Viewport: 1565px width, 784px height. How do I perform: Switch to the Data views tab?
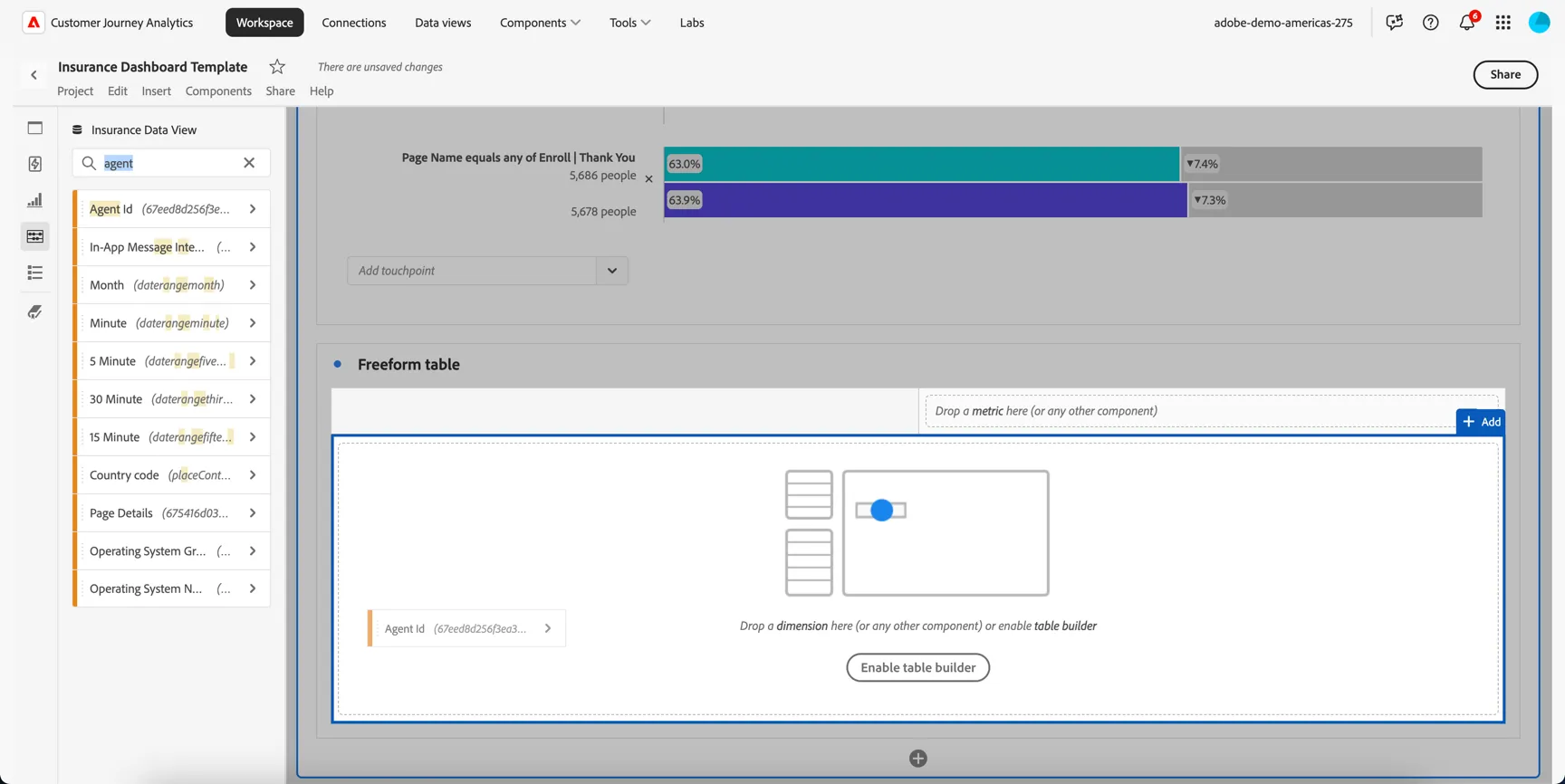pyautogui.click(x=443, y=23)
